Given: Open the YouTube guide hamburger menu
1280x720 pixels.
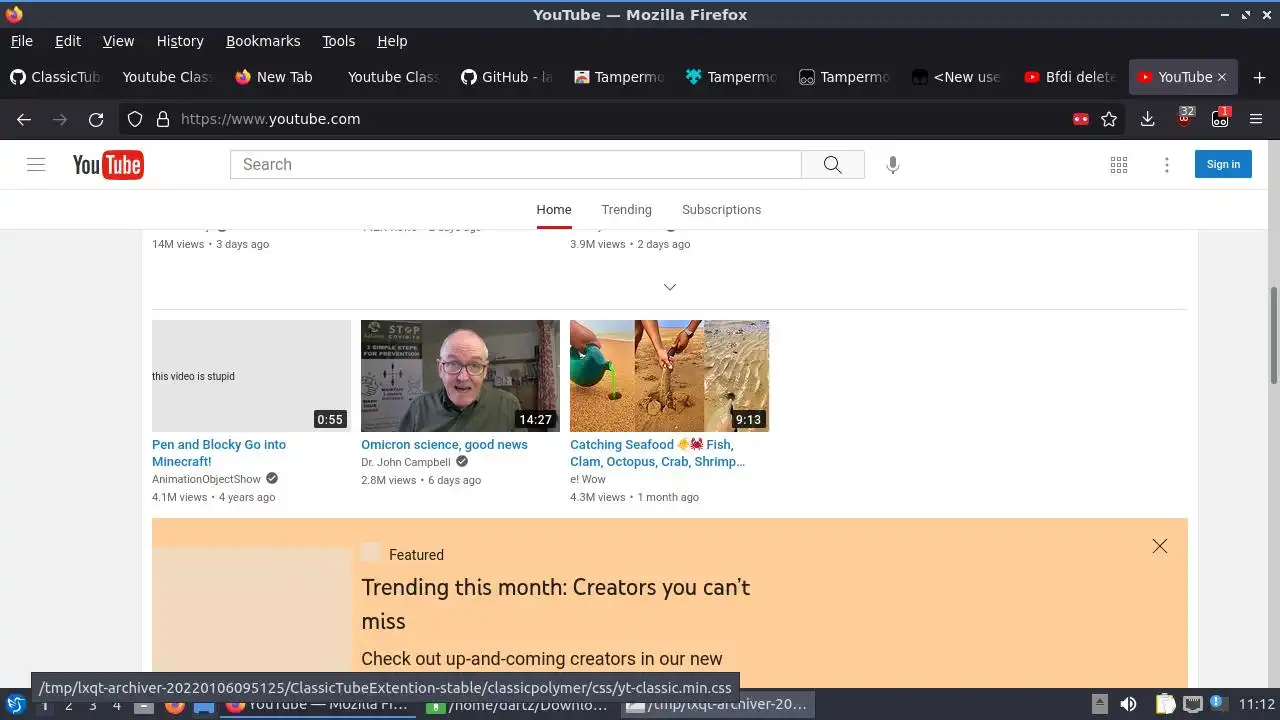Looking at the screenshot, I should [36, 165].
